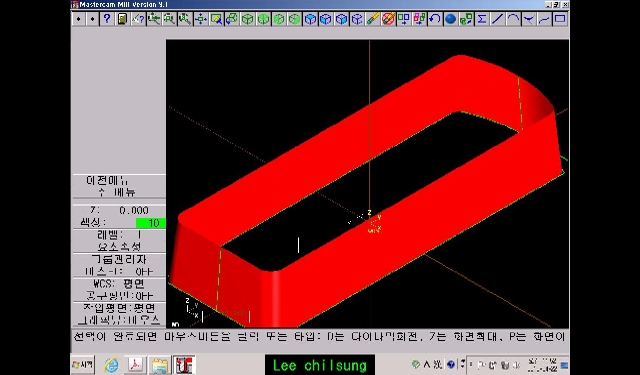Choose the Create Line tool icon

[x=497, y=19]
